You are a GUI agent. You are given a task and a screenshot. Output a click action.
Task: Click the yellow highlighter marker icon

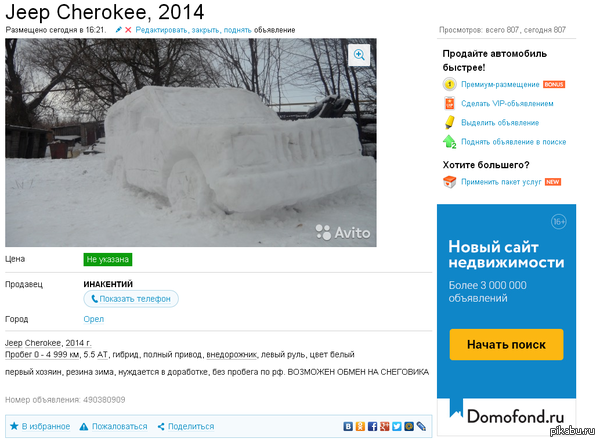[x=450, y=123]
